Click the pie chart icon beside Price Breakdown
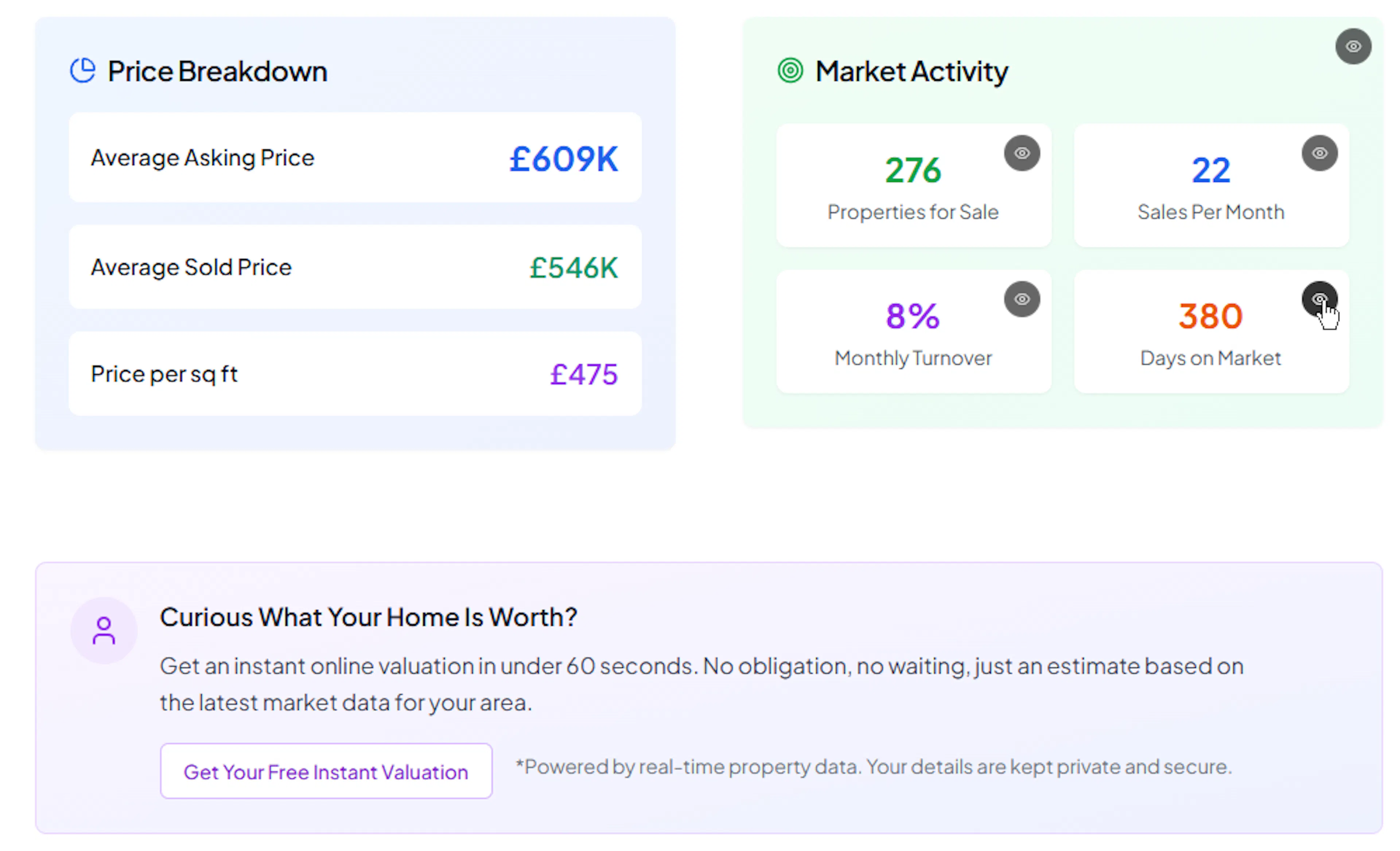Screen dimensions: 1400x851 (83, 71)
